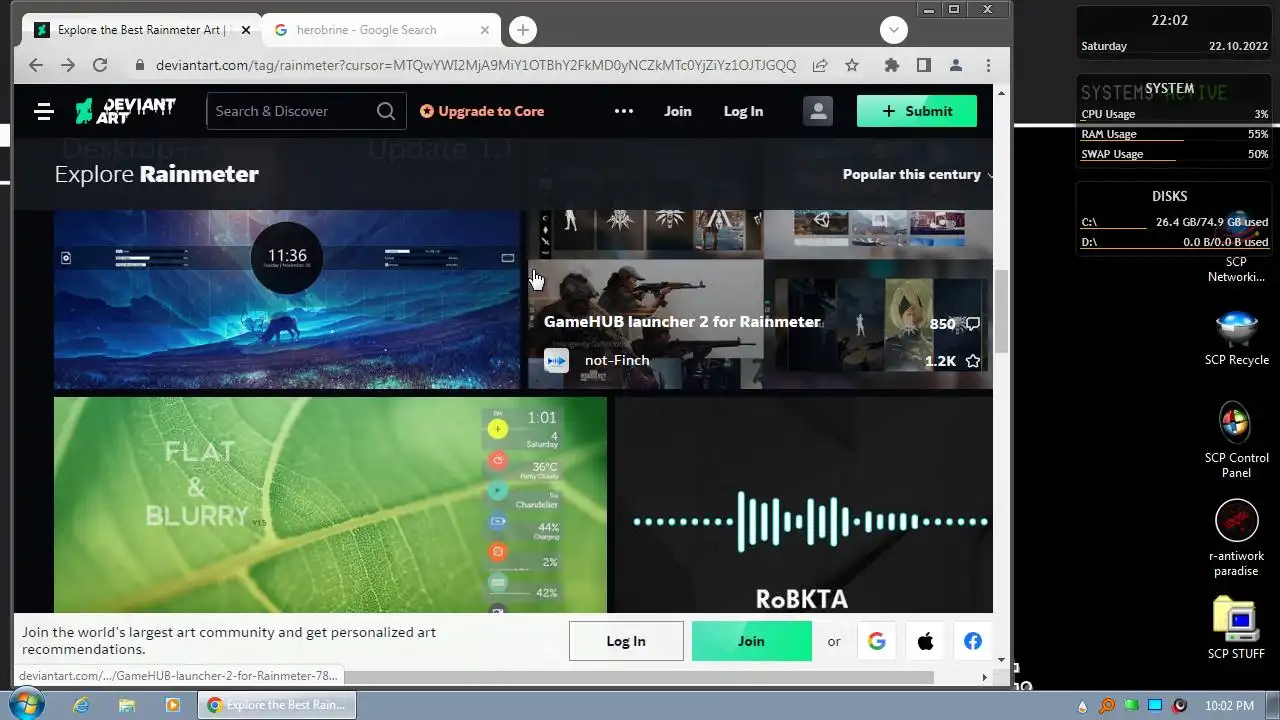Open Chrome's extensions puzzle icon
This screenshot has height=720, width=1280.
point(892,65)
